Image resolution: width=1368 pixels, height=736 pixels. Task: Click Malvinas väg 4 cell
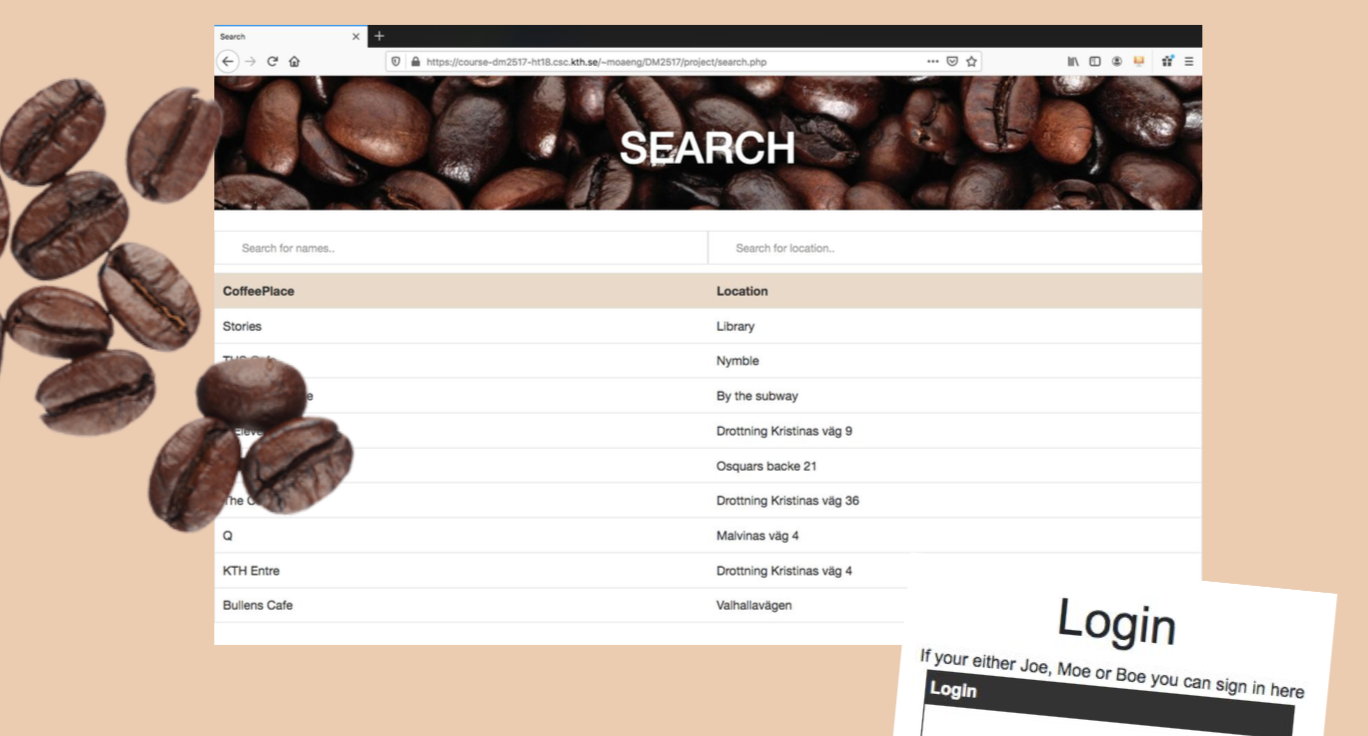758,536
